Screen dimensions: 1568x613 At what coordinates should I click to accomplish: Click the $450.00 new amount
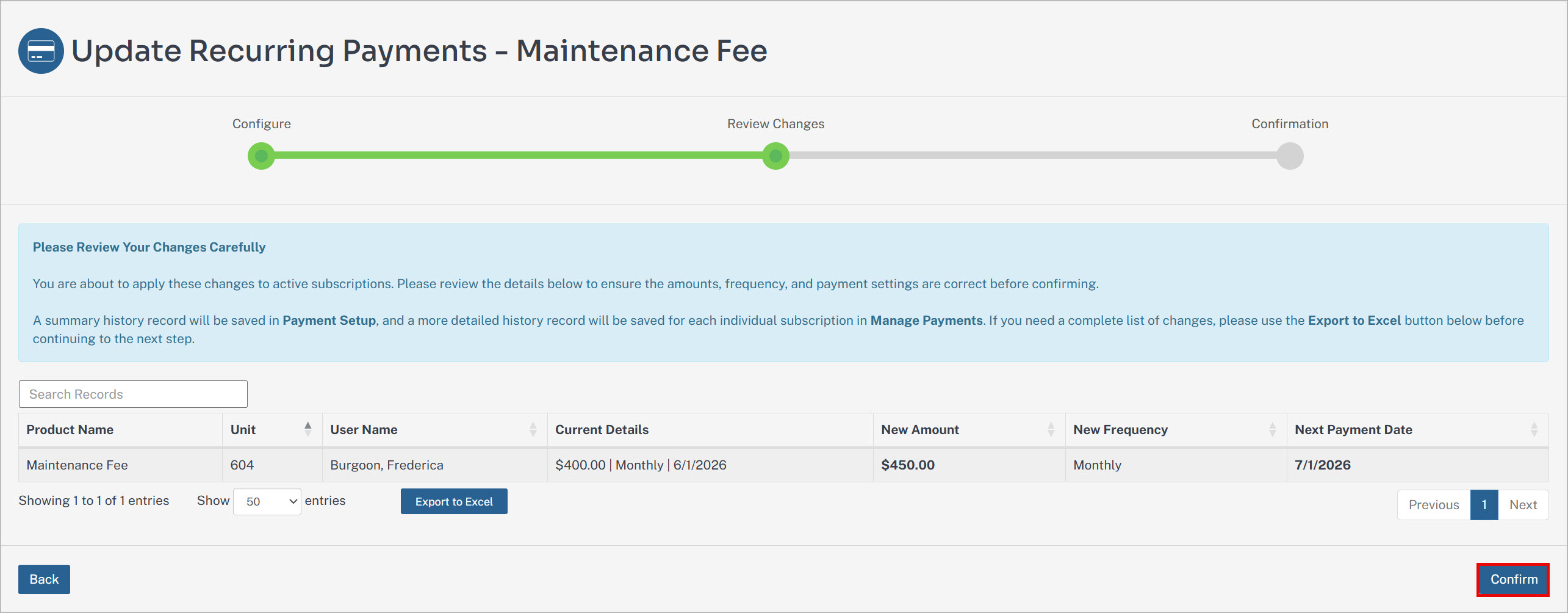[x=907, y=465]
